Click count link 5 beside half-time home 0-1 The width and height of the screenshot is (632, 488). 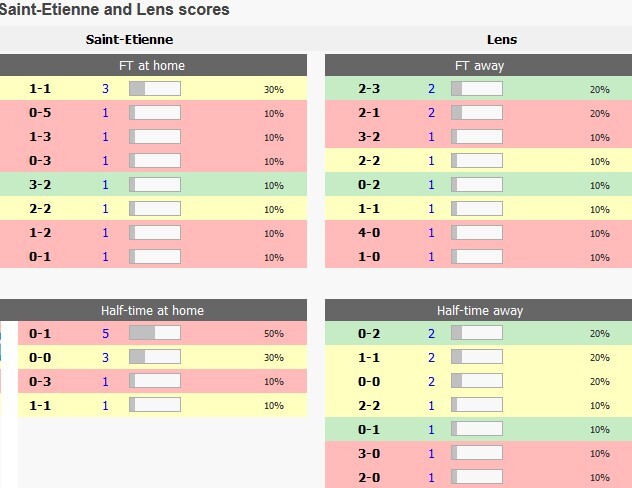(x=105, y=333)
